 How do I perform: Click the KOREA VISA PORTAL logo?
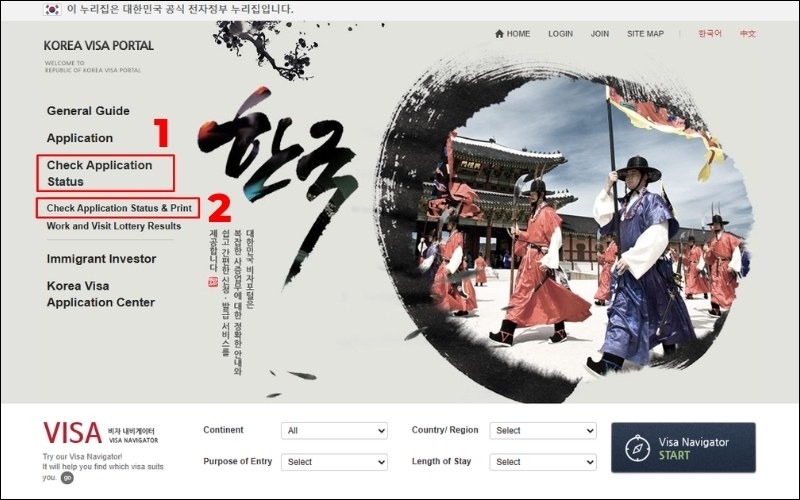tap(98, 46)
